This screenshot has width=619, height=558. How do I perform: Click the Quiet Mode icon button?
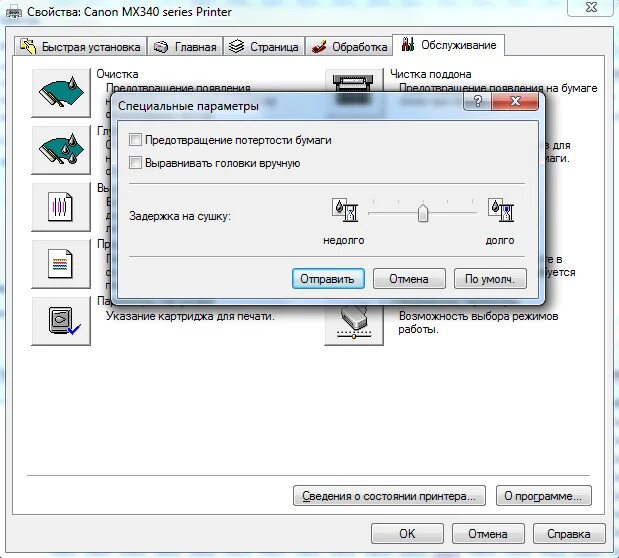coord(354,325)
